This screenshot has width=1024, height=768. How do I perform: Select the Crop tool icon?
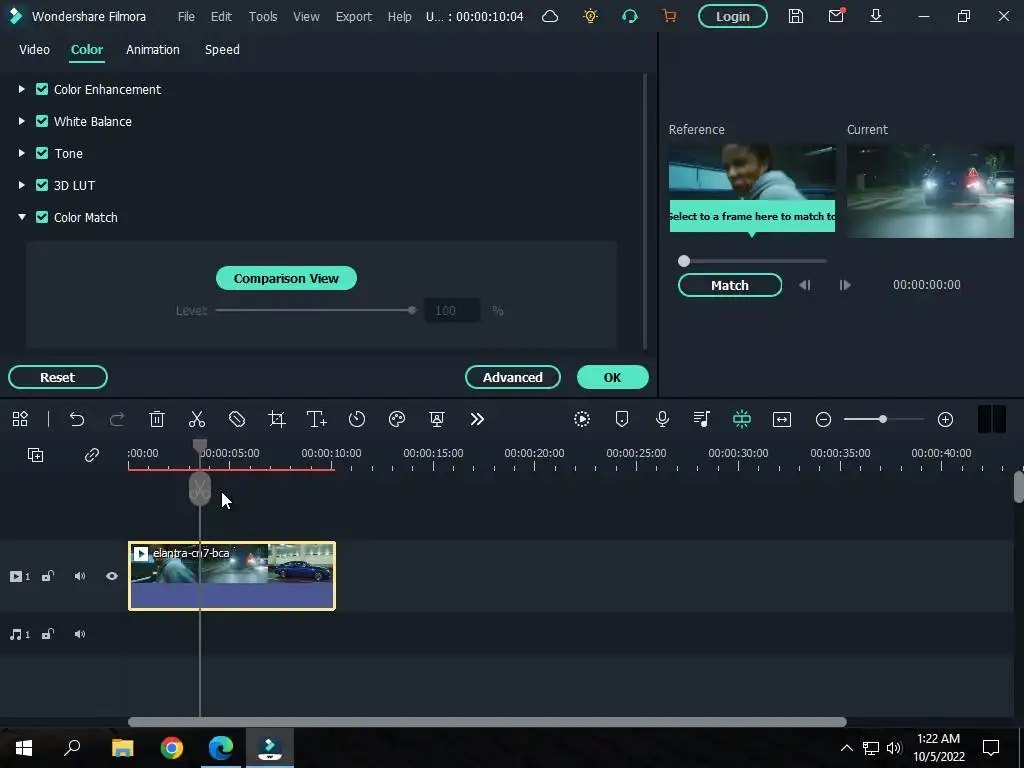[x=277, y=419]
